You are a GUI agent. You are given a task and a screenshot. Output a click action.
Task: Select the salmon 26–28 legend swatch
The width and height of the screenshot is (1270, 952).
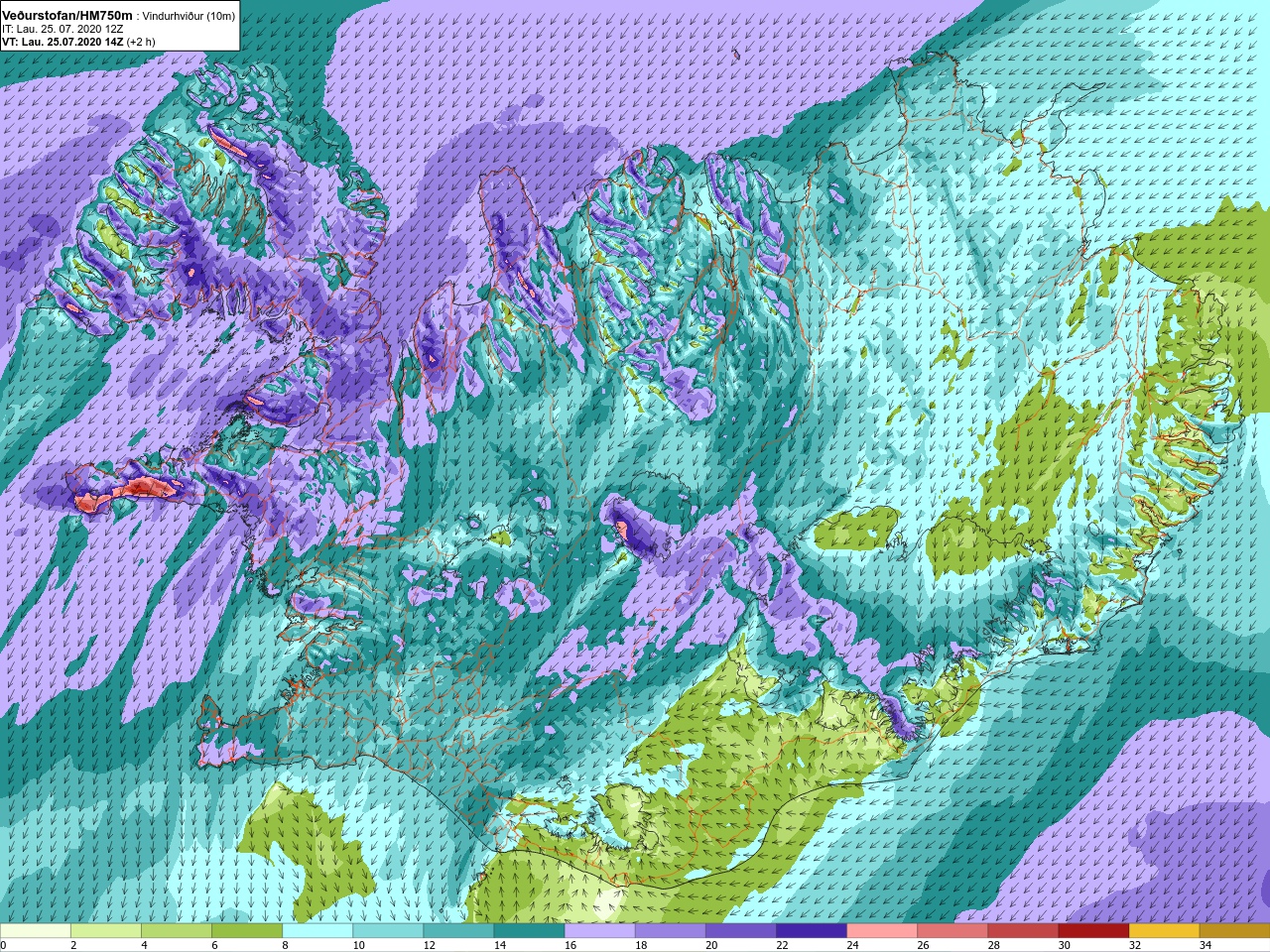point(952,931)
